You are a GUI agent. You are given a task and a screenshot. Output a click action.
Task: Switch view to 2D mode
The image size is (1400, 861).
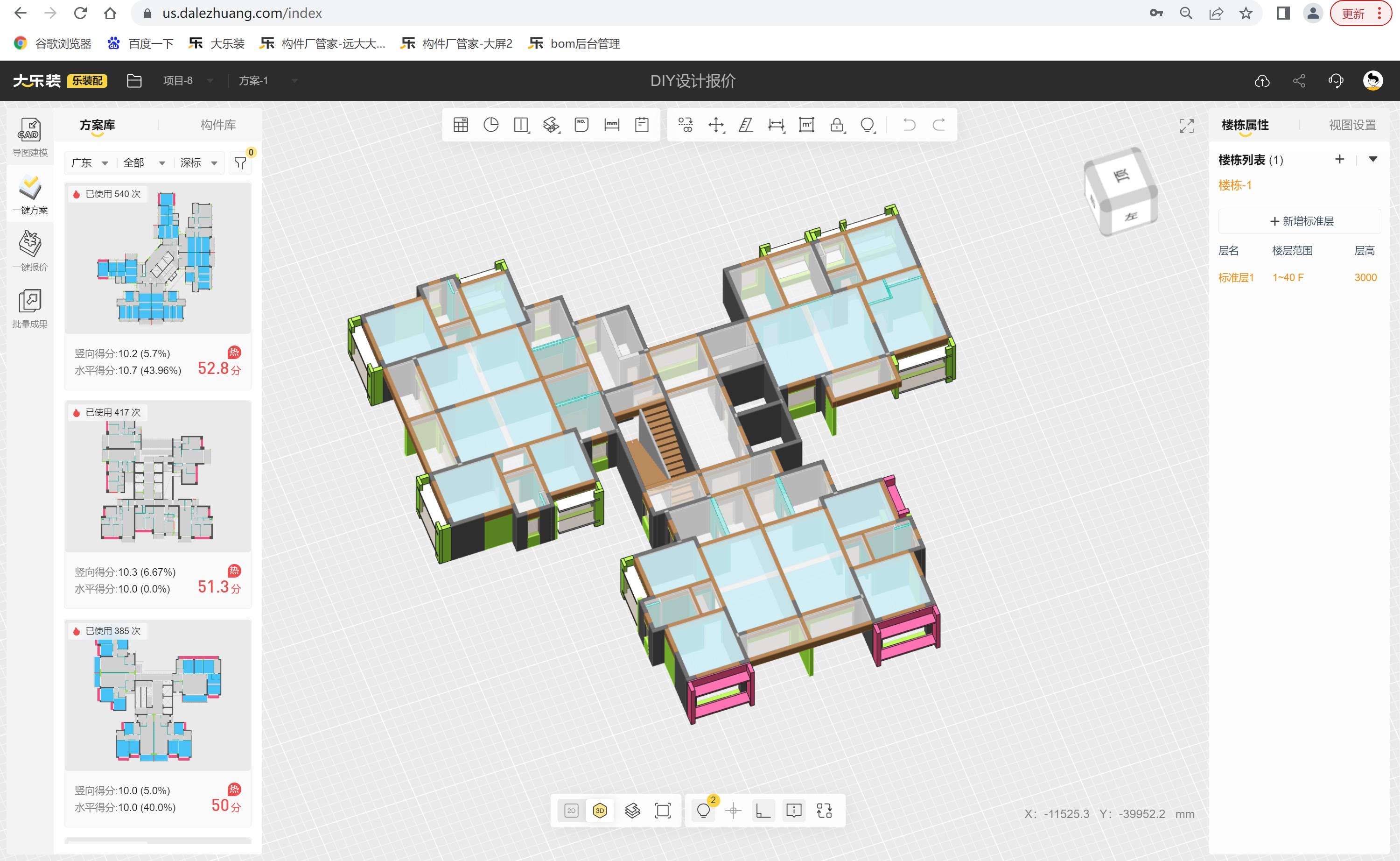(x=571, y=810)
